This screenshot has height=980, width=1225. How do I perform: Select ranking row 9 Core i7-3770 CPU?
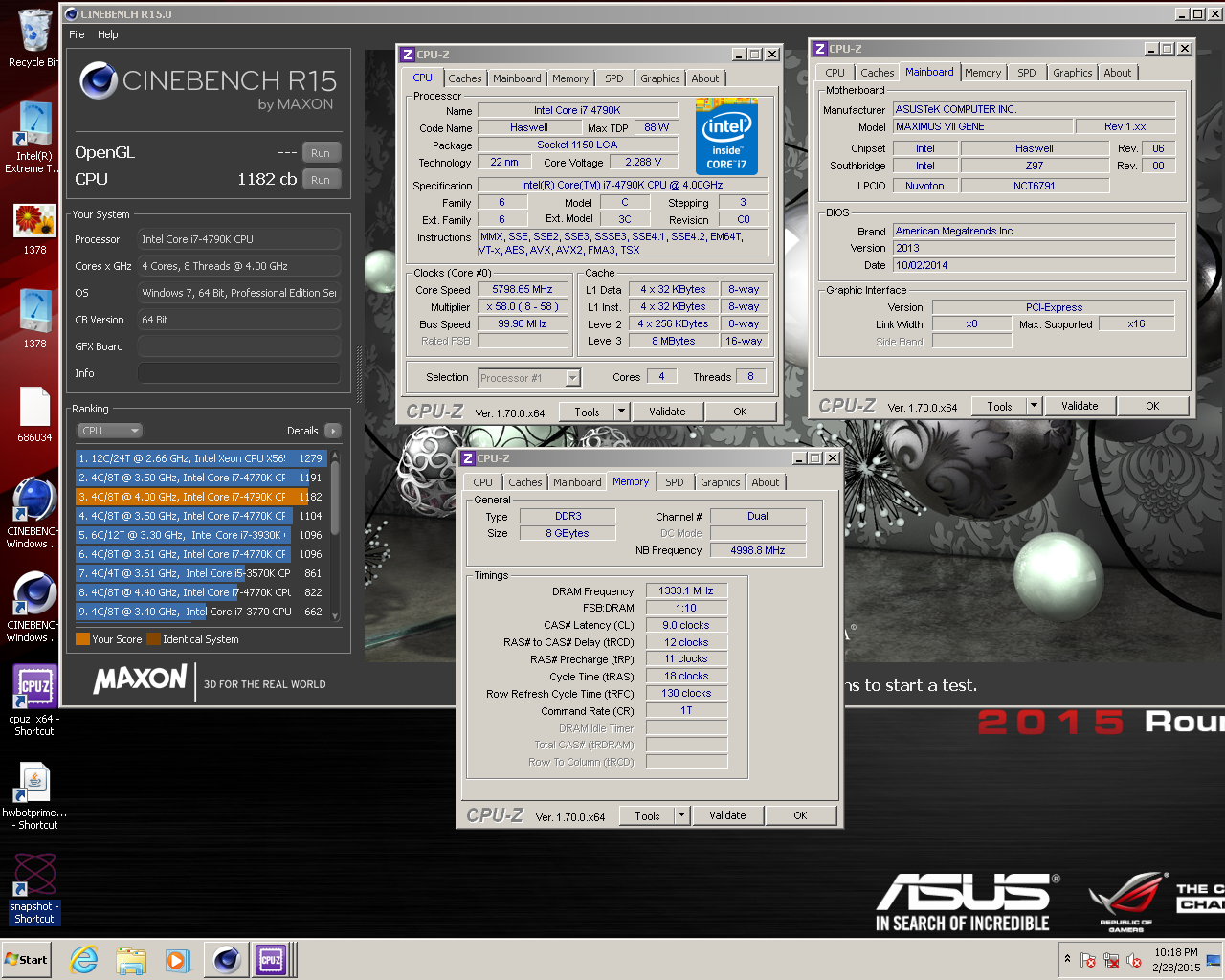coord(201,612)
